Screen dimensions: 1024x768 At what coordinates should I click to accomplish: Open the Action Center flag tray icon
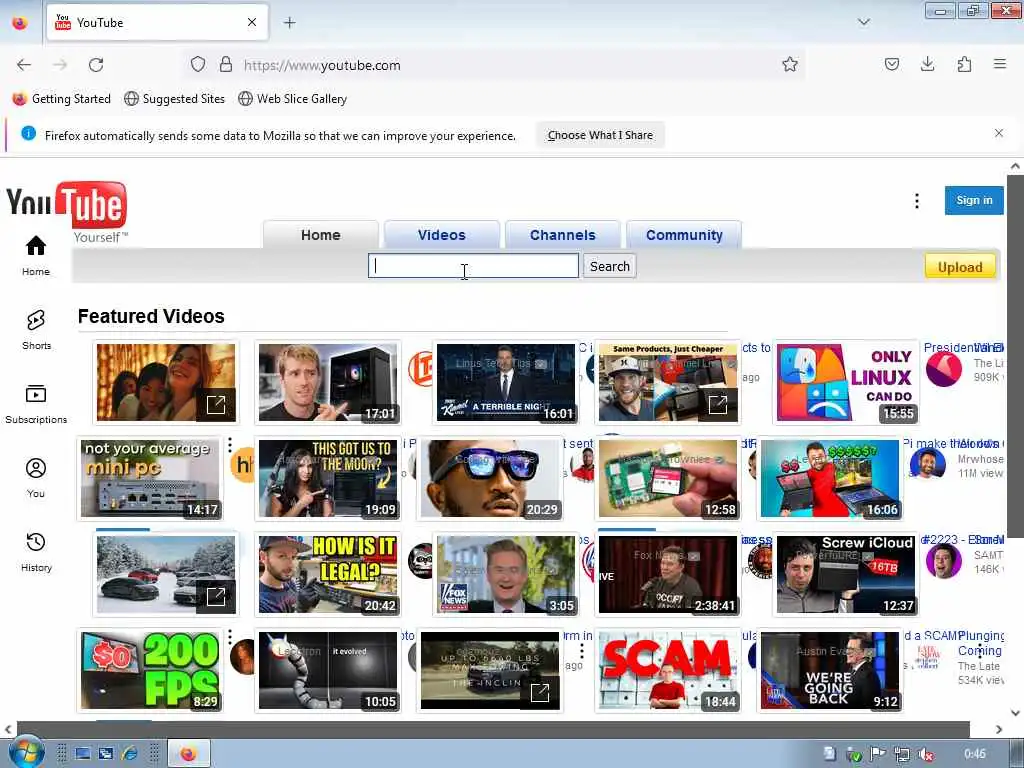click(877, 754)
